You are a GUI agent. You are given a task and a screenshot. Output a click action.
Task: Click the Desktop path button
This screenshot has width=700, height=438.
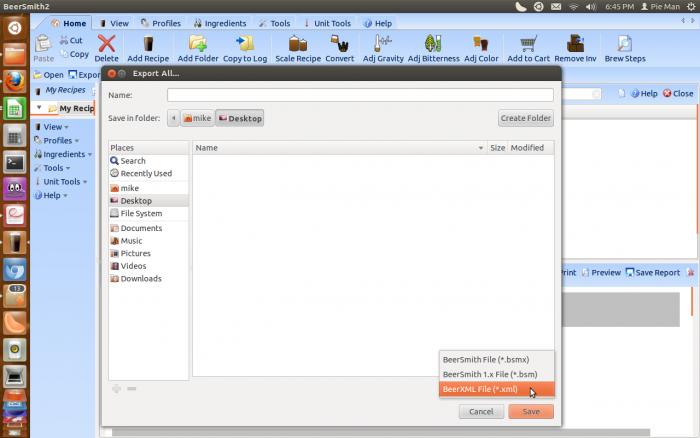[240, 118]
